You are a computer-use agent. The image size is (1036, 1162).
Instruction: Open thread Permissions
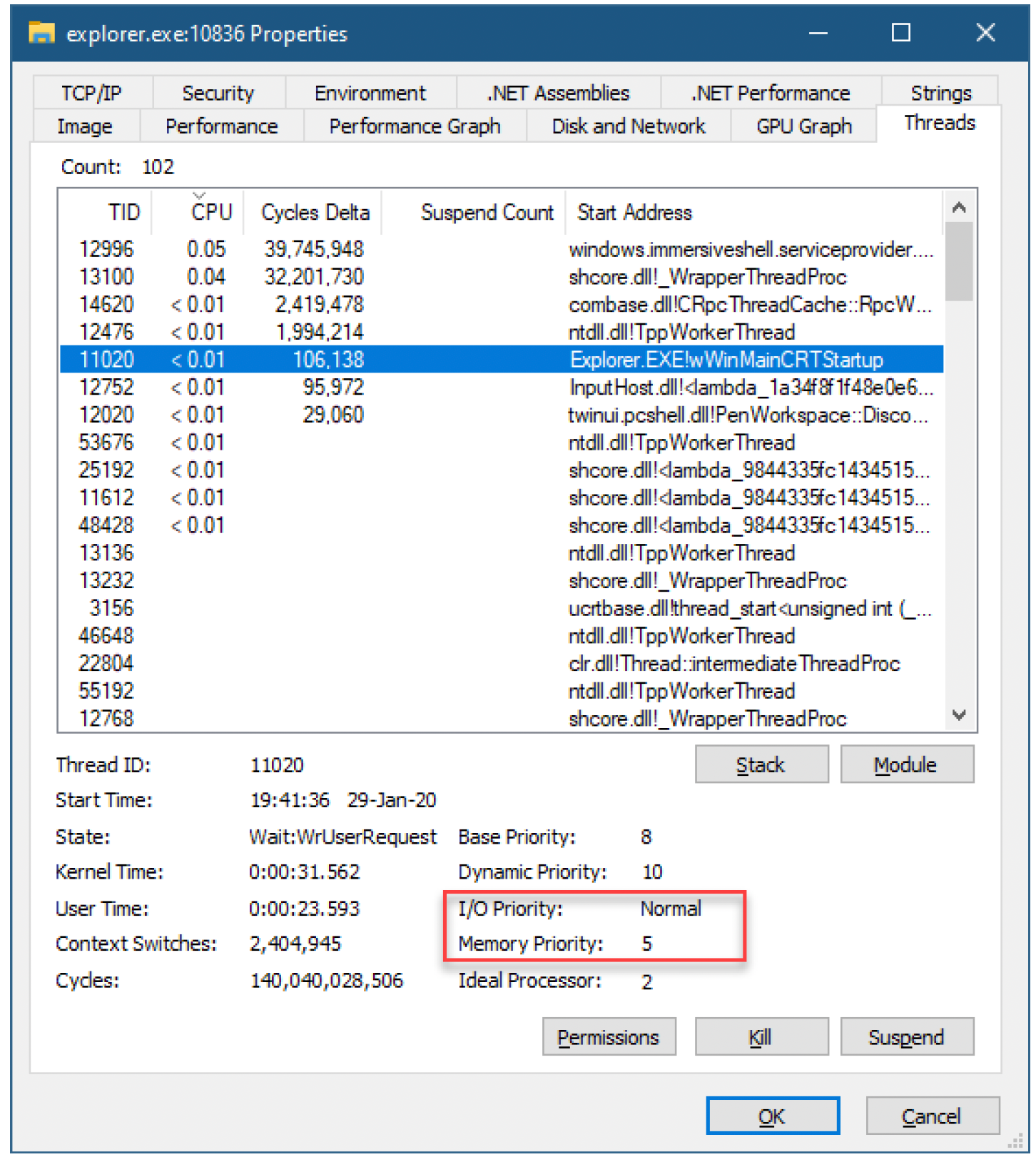(609, 1036)
